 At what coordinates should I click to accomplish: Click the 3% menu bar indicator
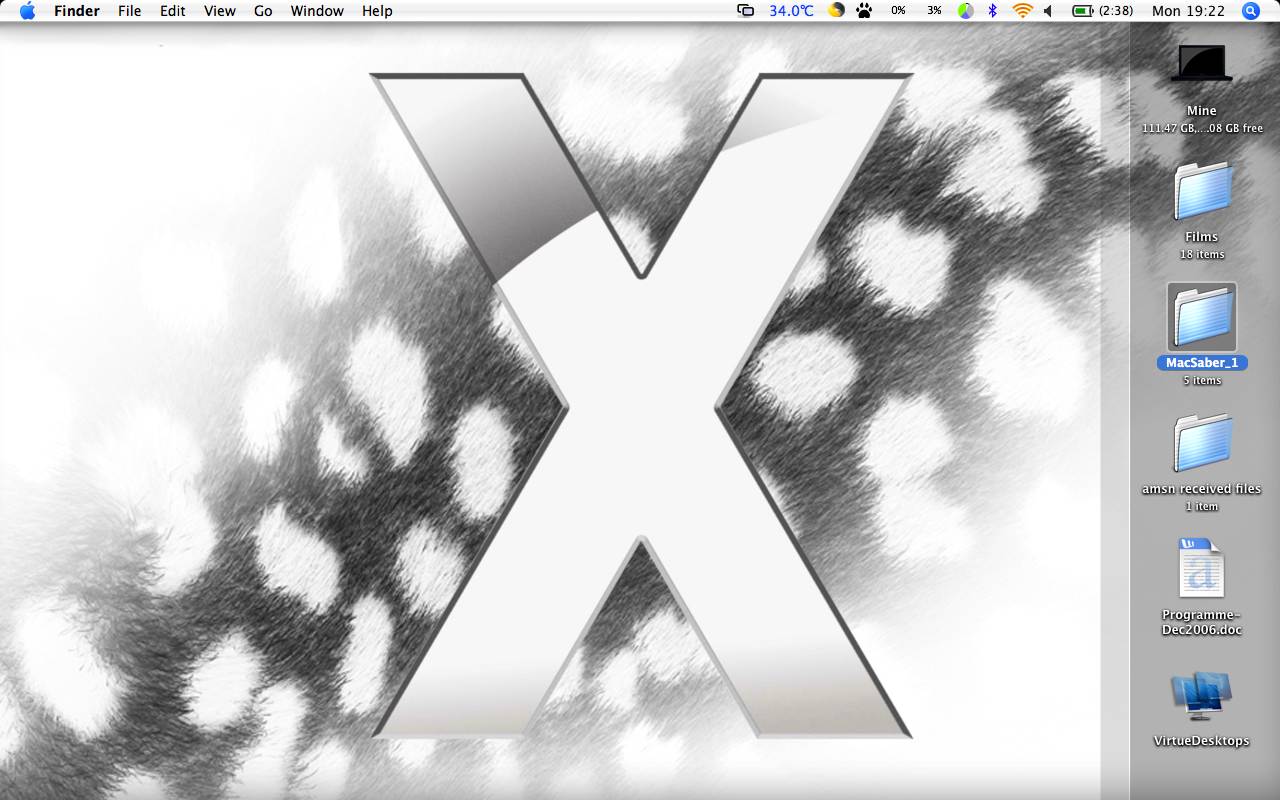pyautogui.click(x=934, y=11)
